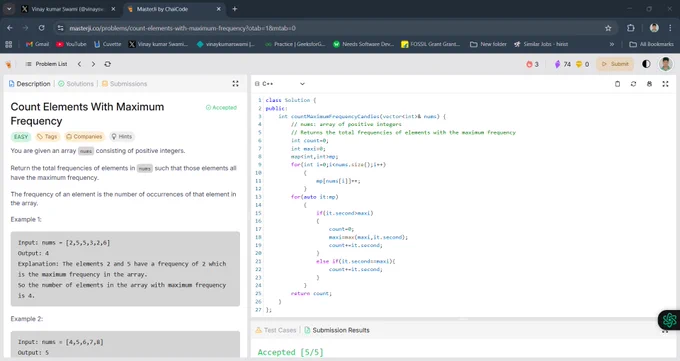View the purple gem points 74

(x=563, y=64)
